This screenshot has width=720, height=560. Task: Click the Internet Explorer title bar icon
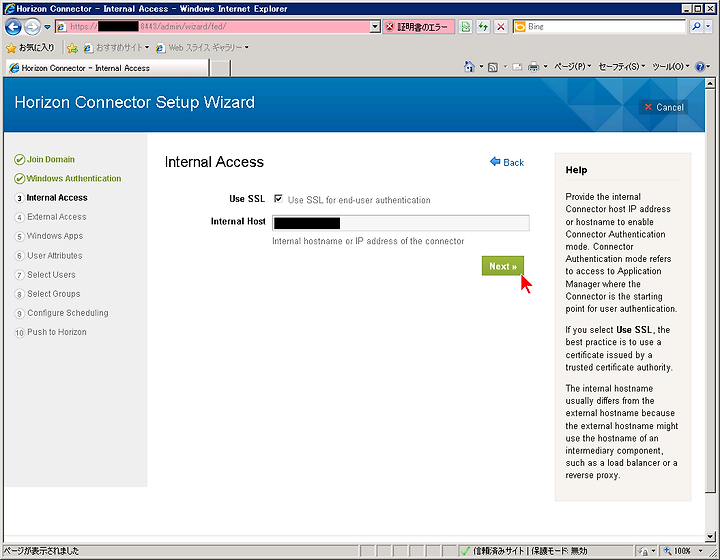coord(9,8)
